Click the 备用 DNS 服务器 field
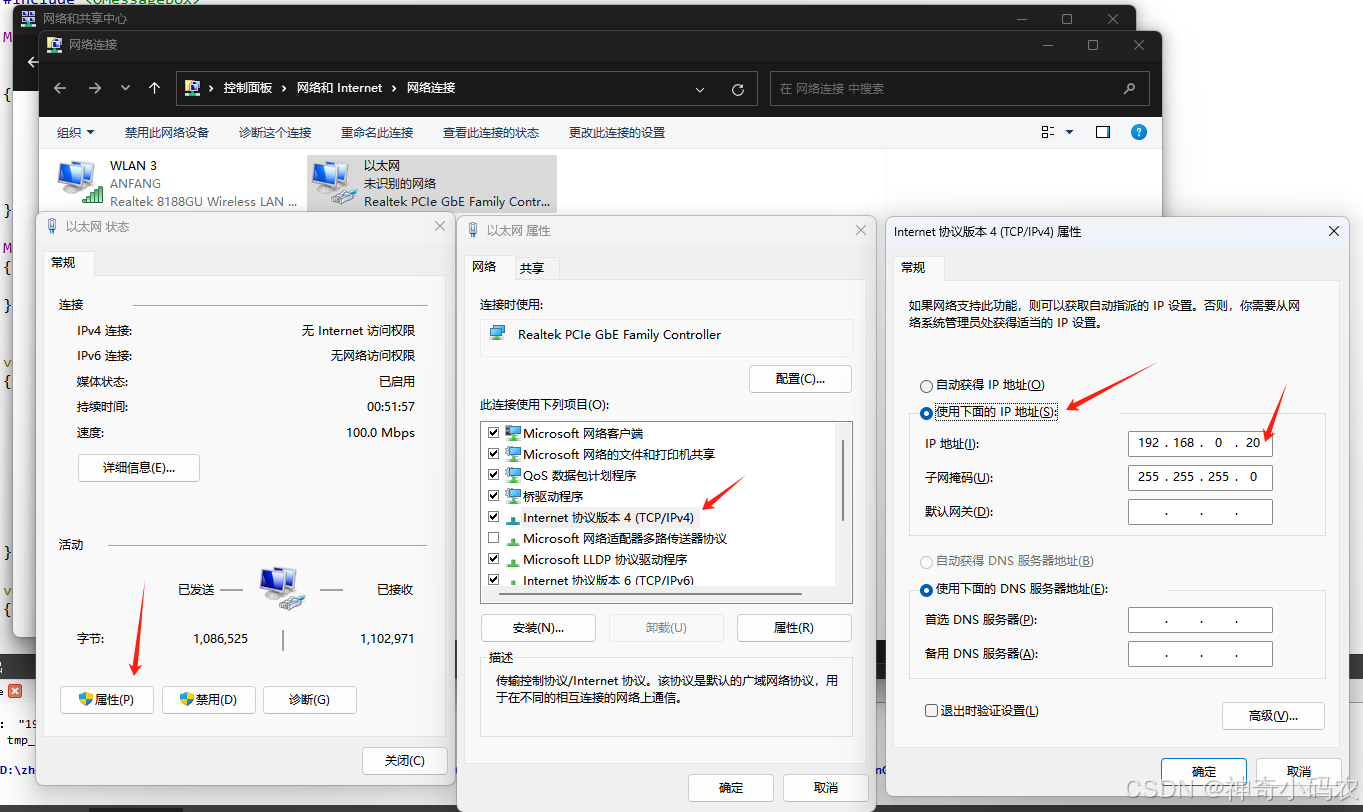Screen dimensions: 1363x812 tap(1200, 653)
